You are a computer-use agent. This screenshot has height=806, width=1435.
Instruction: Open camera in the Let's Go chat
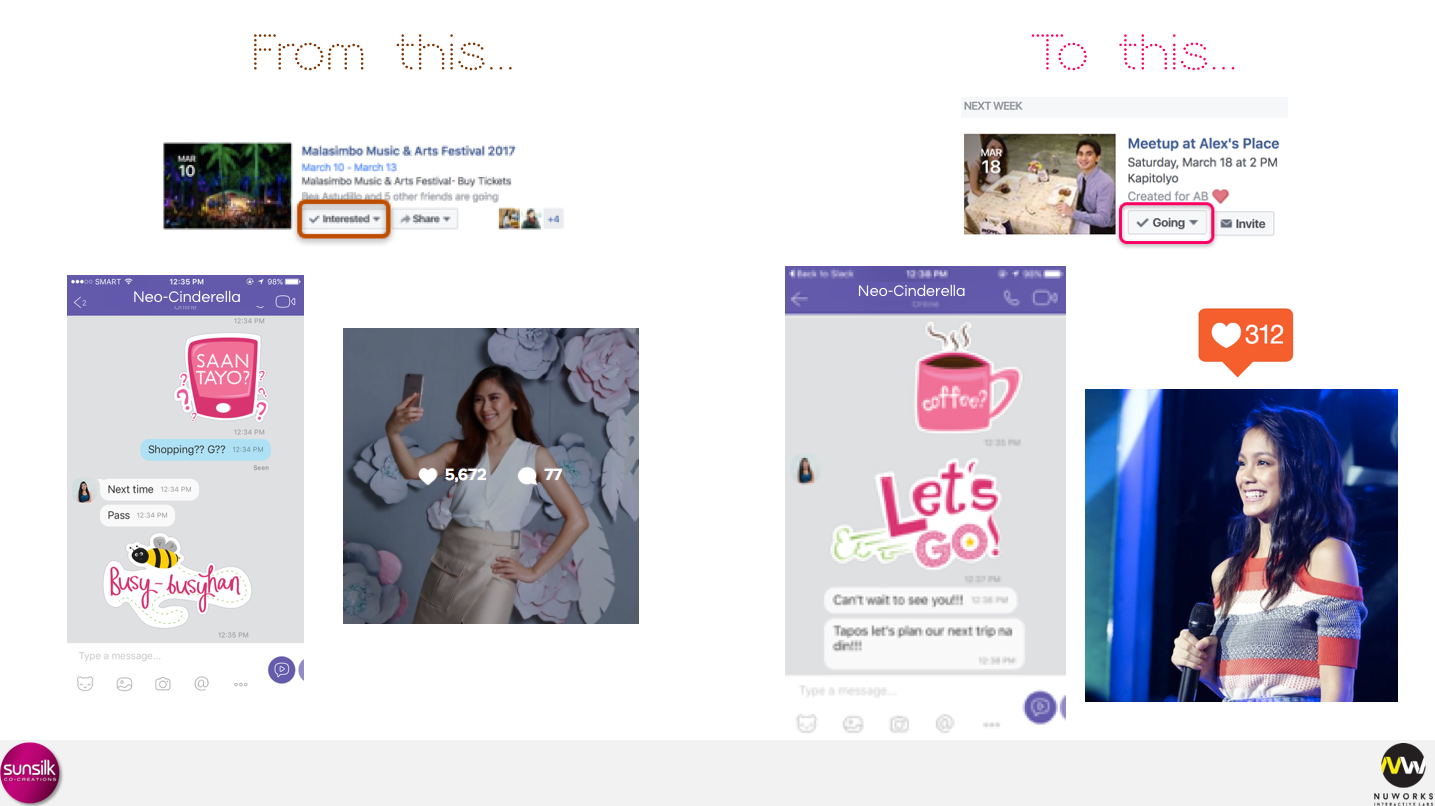tap(899, 724)
